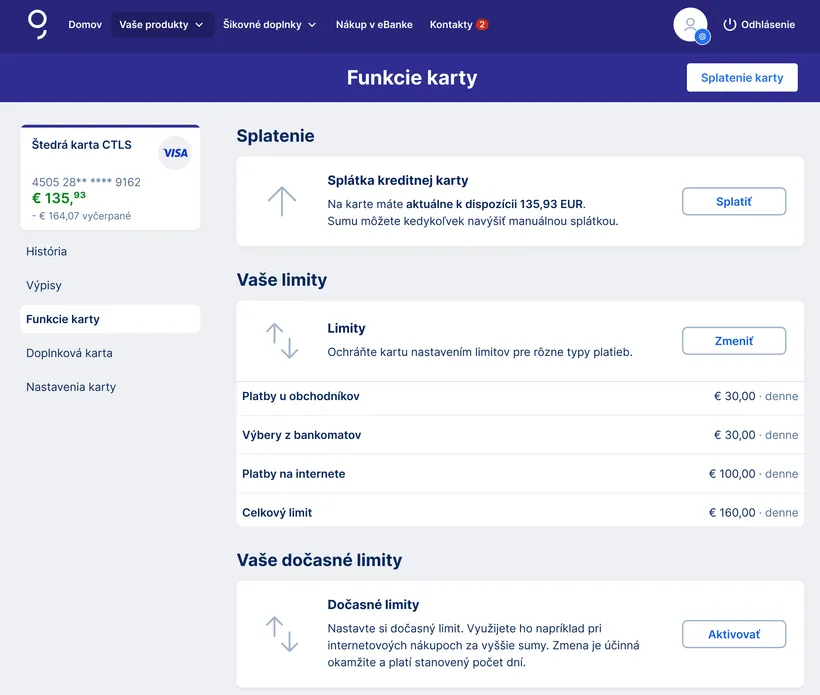Open Nastavenia karty in sidebar

pos(71,387)
